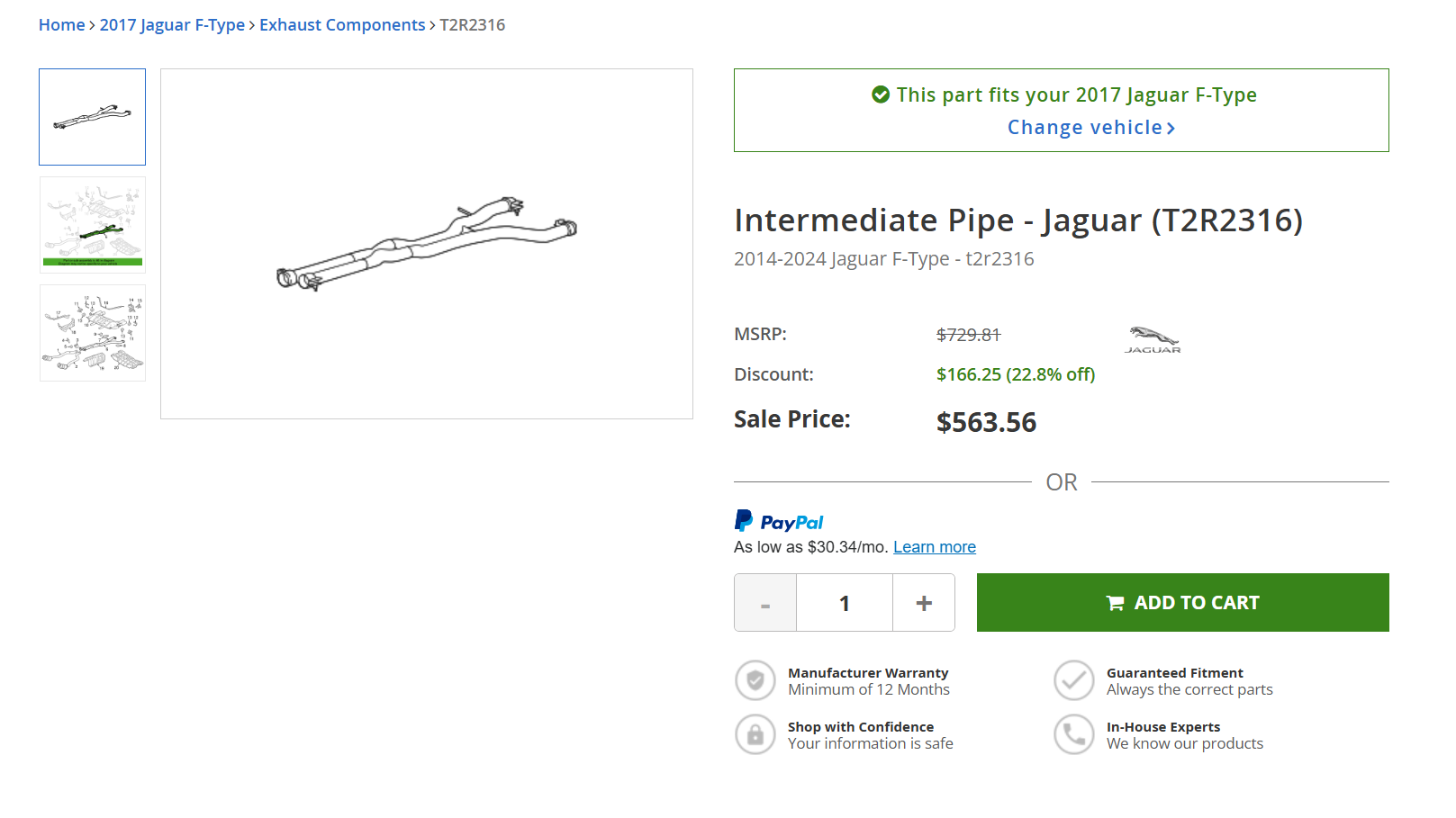The image size is (1456, 818).
Task: Open Exhaust Components breadcrumb
Action: click(x=342, y=25)
